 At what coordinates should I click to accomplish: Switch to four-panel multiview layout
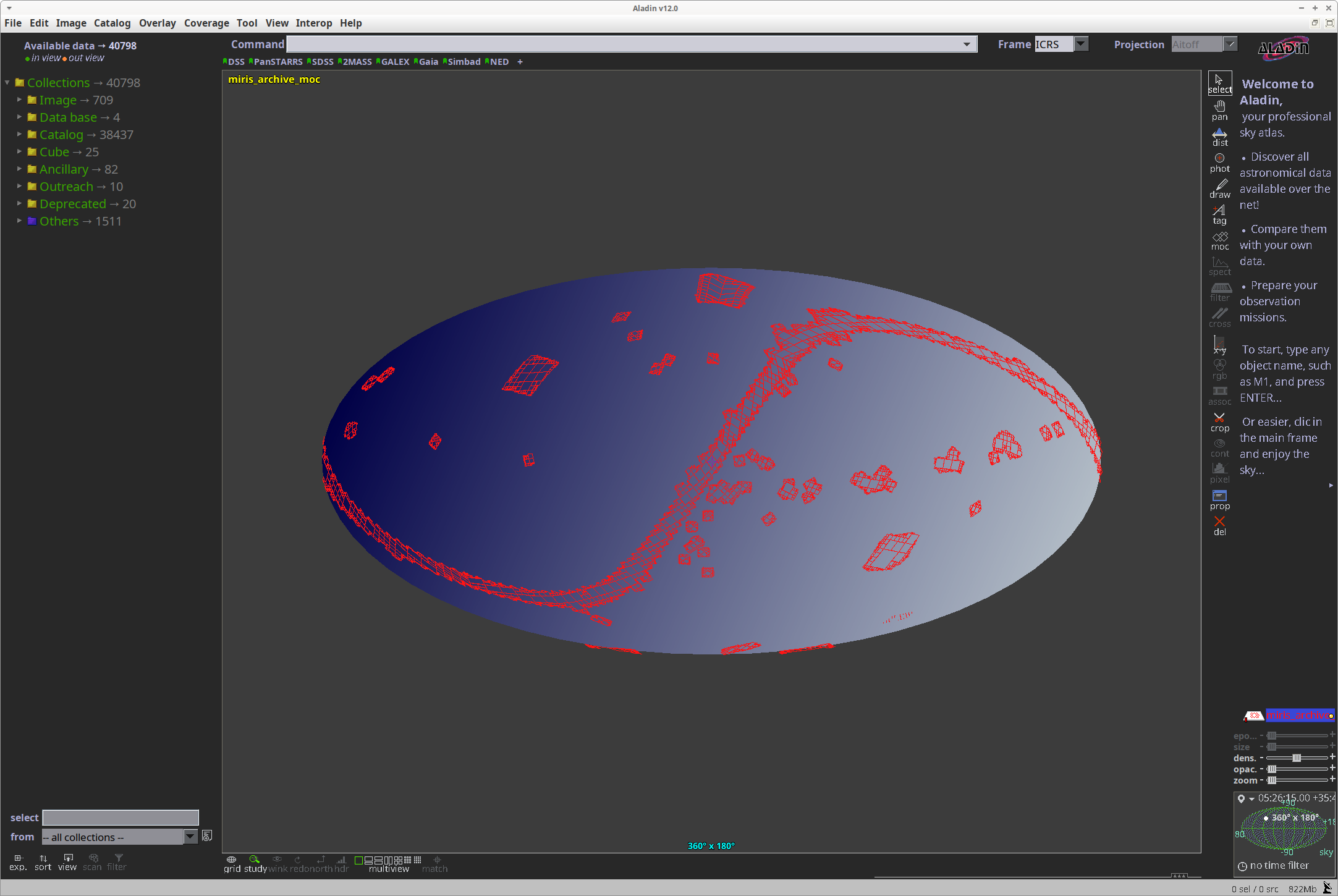(x=398, y=860)
